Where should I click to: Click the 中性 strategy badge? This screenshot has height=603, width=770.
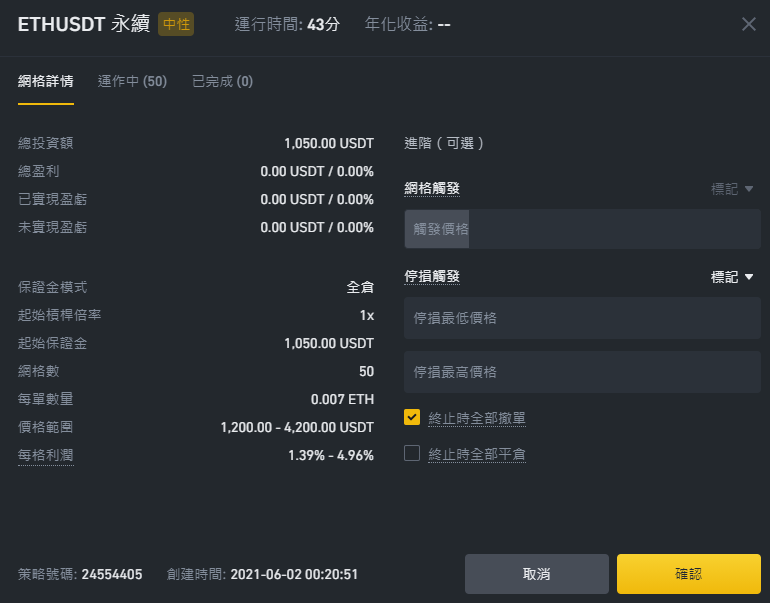(176, 24)
